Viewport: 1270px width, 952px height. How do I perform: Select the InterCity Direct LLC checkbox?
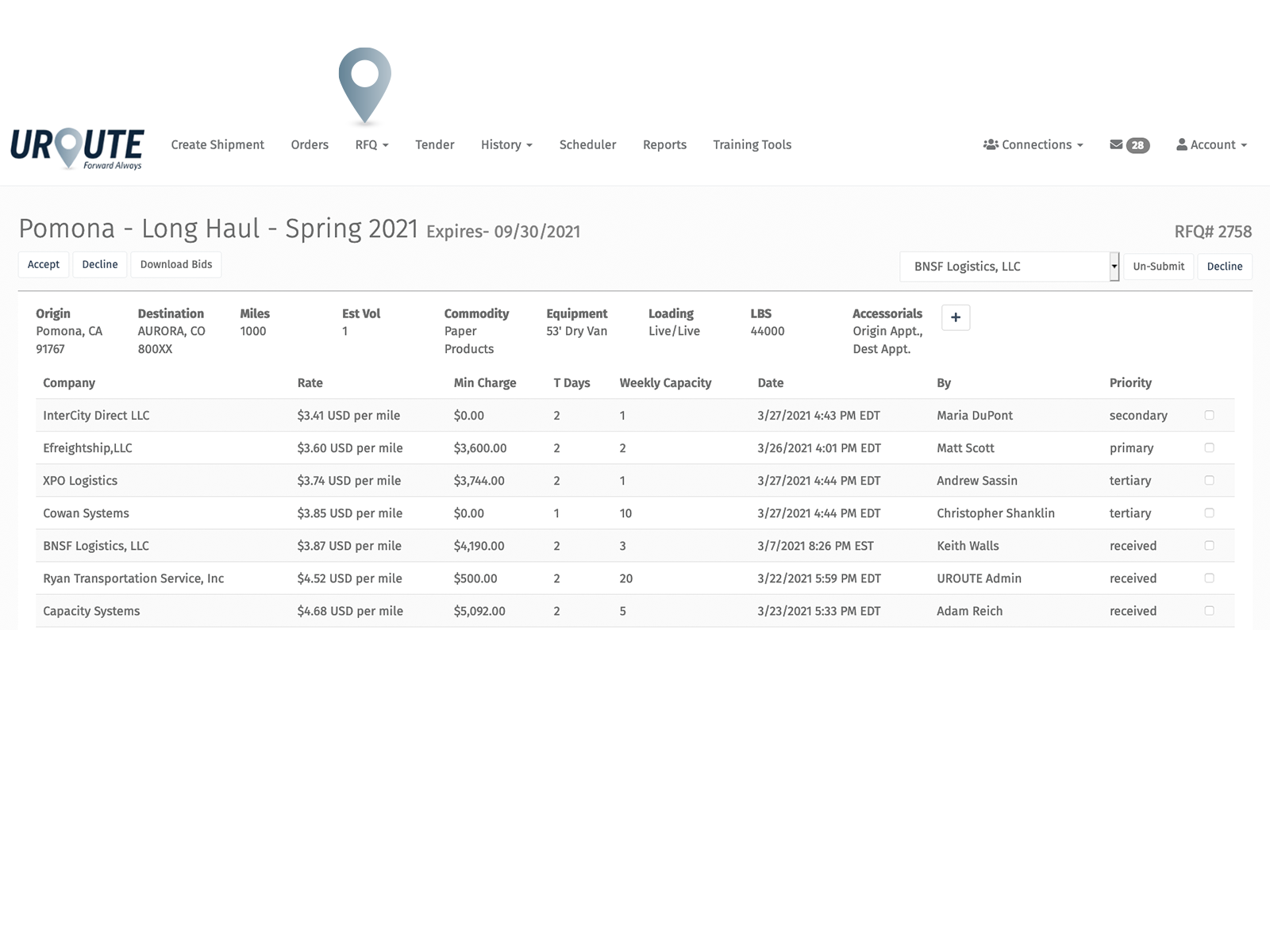1209,415
